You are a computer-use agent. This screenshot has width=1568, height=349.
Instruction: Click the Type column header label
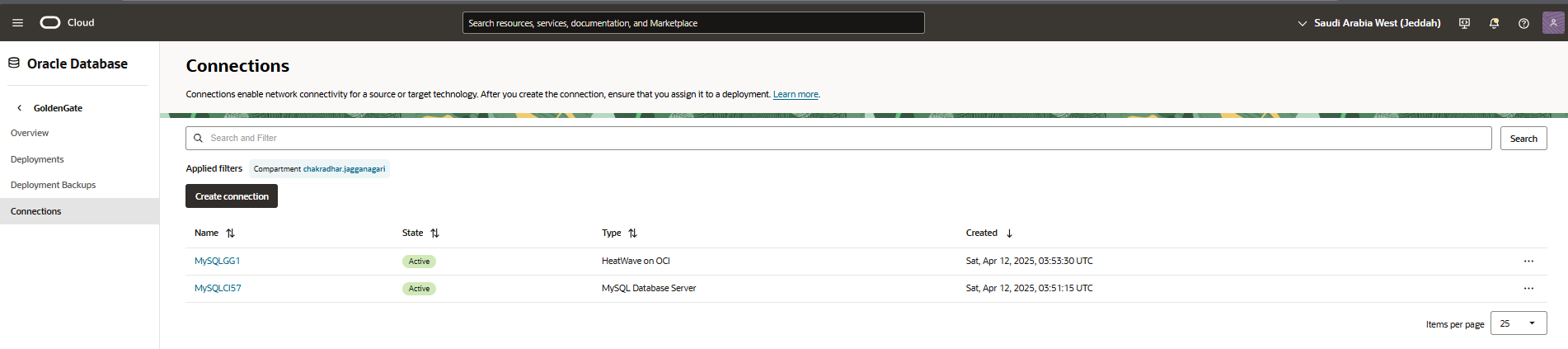(611, 233)
